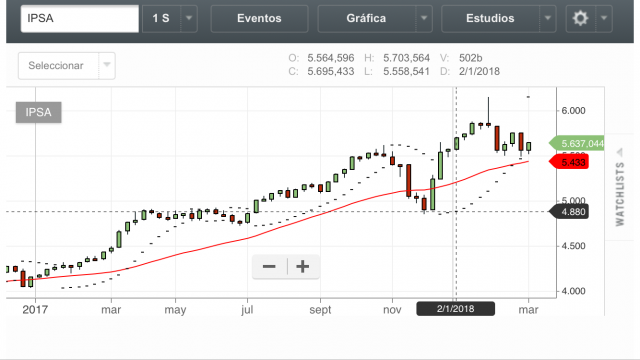Click the open value 5.564,596
Screen dimensions: 640x360
331,58
